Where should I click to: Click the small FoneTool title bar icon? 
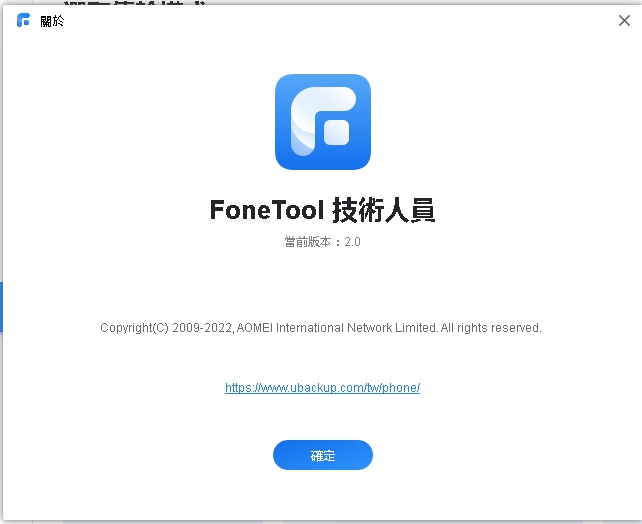tap(23, 20)
